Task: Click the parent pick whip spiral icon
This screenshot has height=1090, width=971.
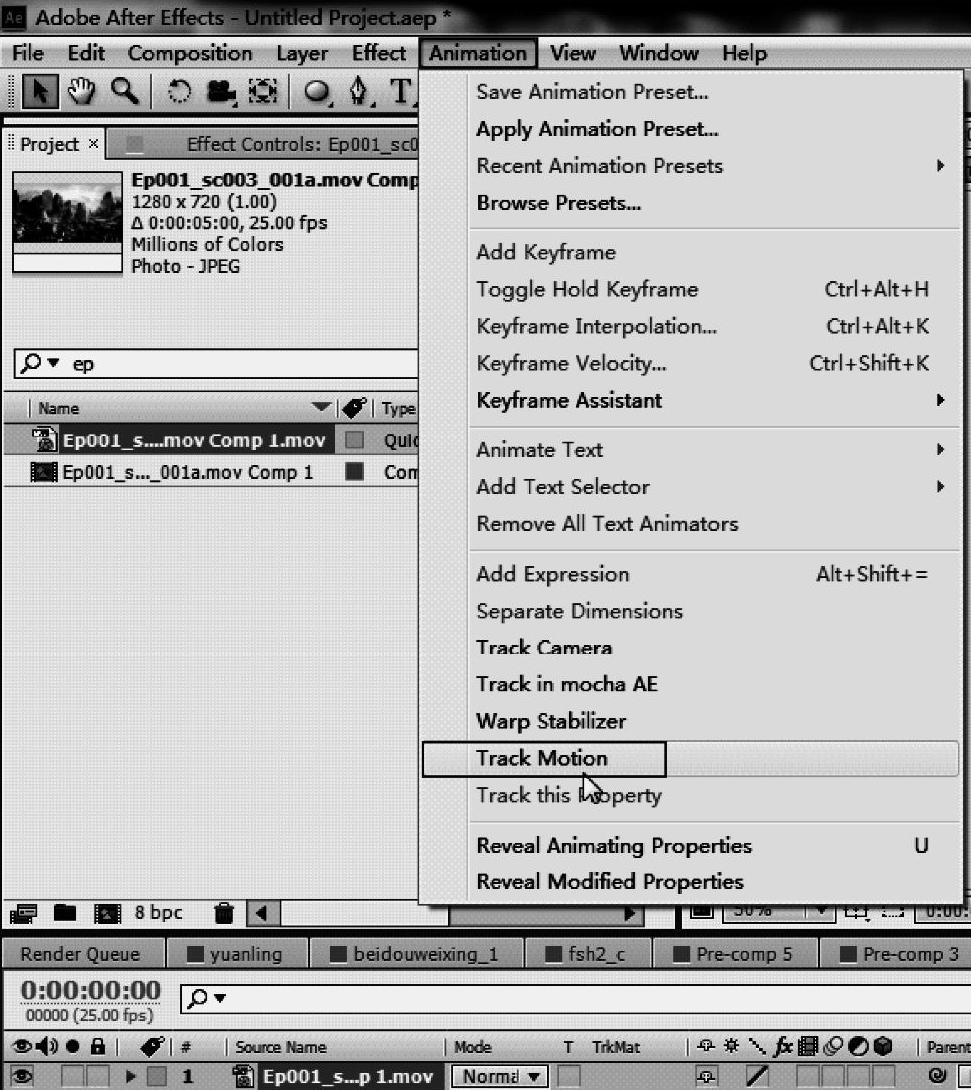Action: (x=937, y=1076)
